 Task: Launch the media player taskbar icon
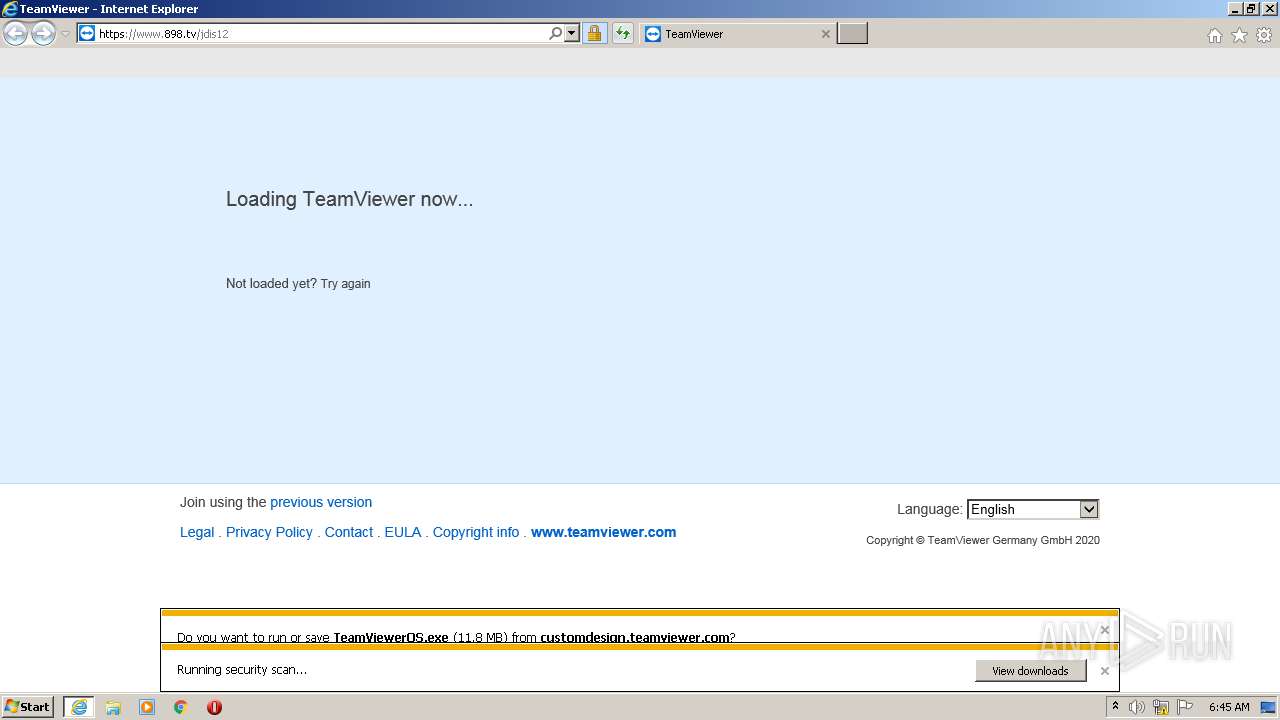tap(147, 707)
